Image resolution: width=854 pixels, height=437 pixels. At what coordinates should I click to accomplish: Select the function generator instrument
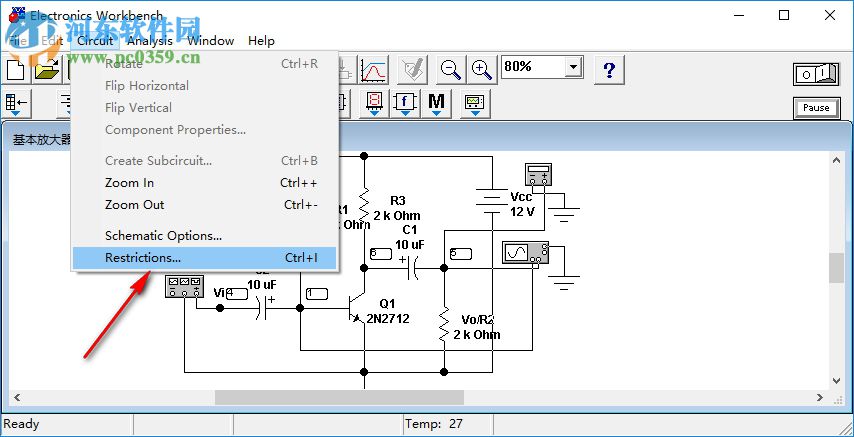tap(184, 286)
